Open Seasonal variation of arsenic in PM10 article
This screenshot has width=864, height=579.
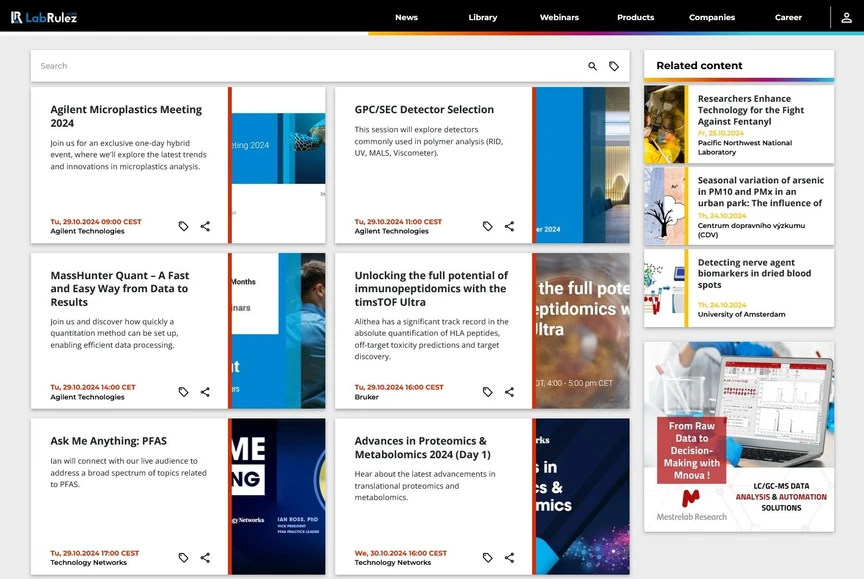760,192
